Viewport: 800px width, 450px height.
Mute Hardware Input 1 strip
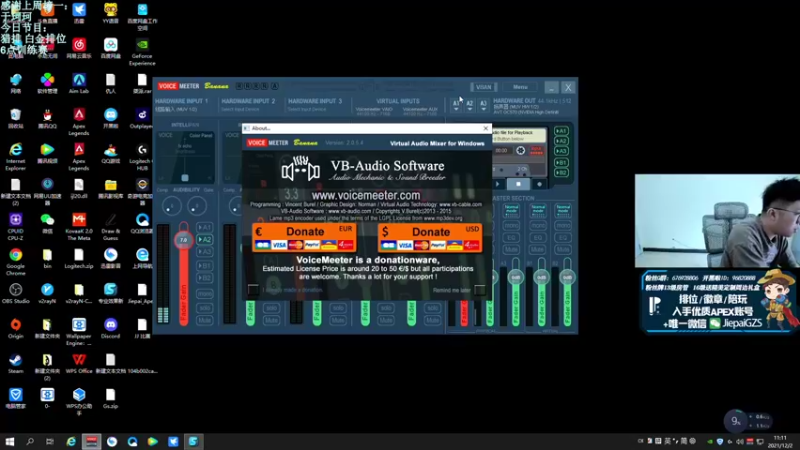205,320
